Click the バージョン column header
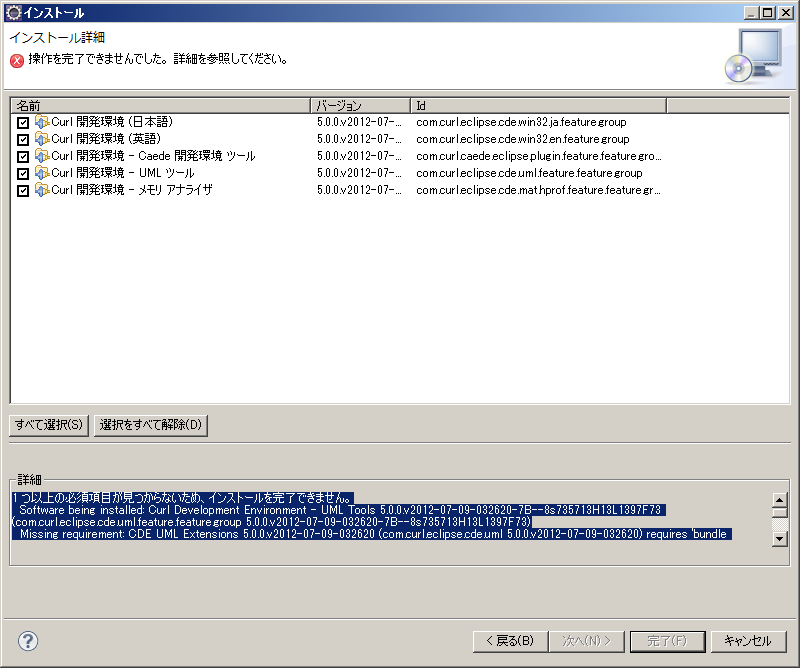 click(360, 105)
